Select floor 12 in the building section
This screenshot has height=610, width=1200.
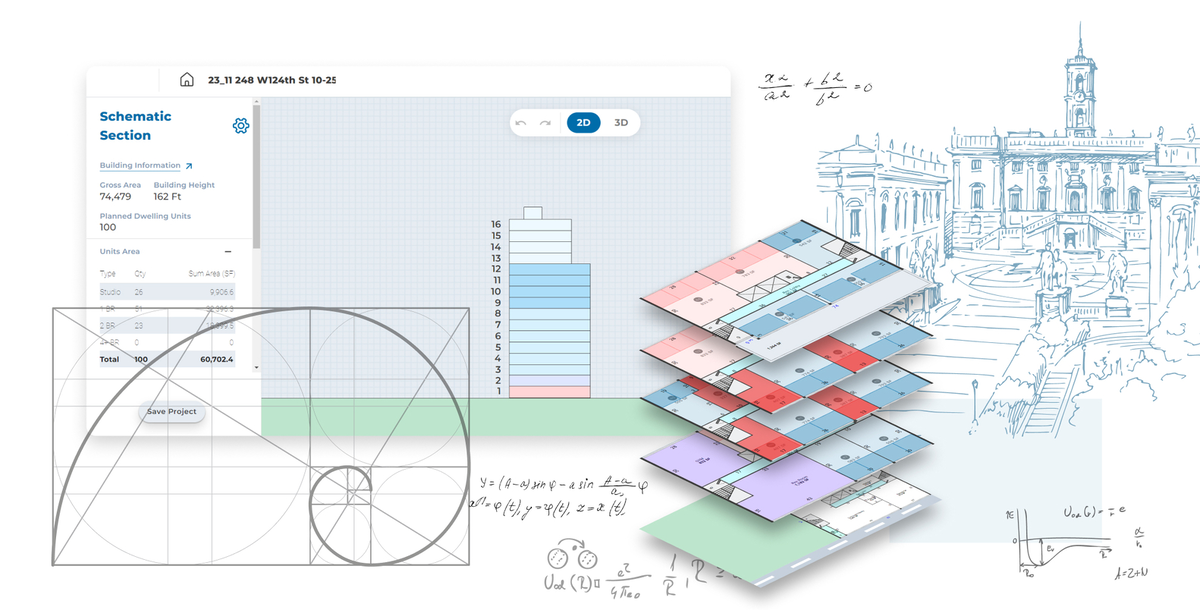[x=549, y=269]
